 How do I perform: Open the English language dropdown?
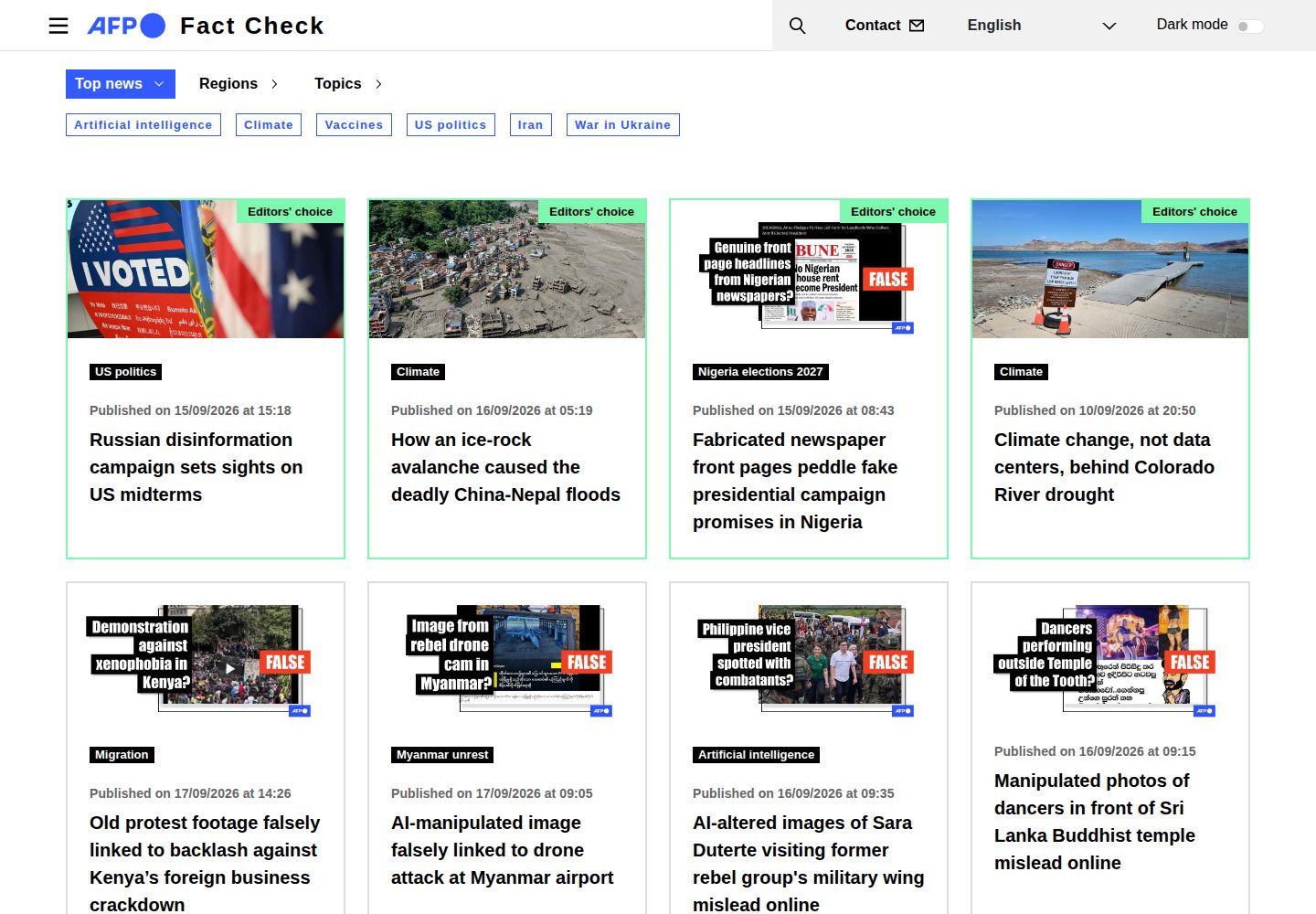pos(1042,26)
